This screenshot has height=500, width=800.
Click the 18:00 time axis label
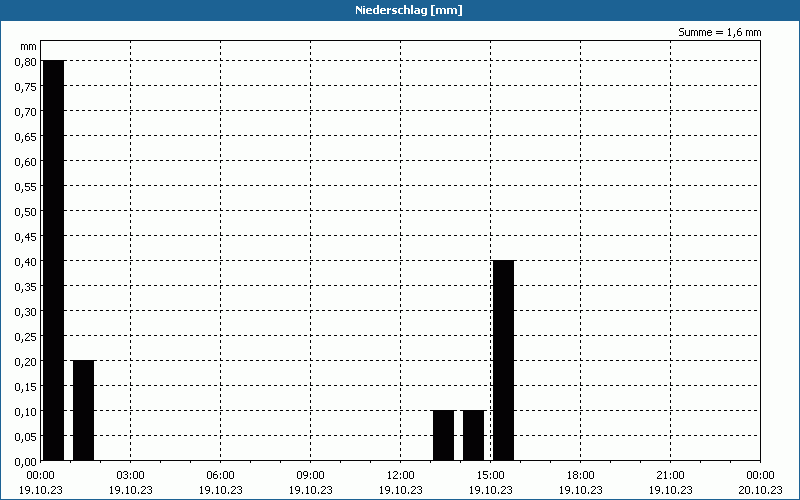pos(581,476)
